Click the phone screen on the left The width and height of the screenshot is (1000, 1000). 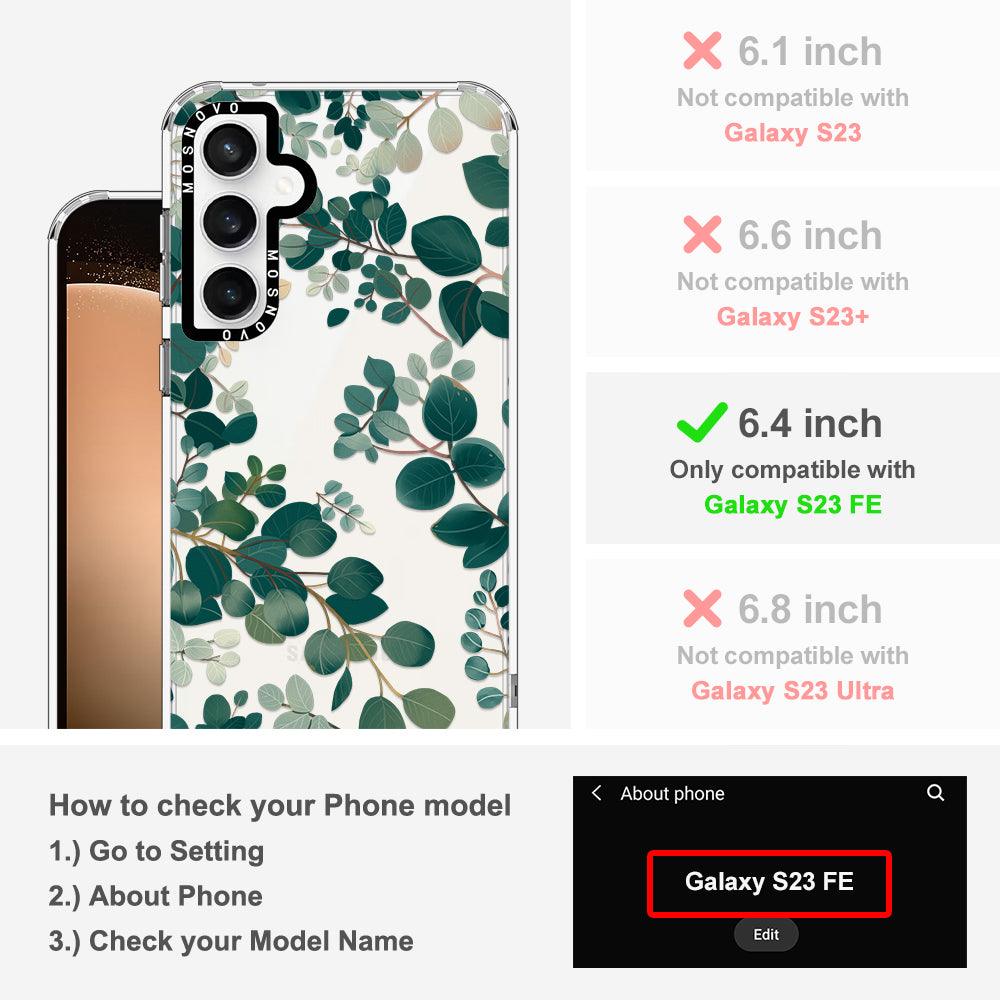click(x=110, y=466)
